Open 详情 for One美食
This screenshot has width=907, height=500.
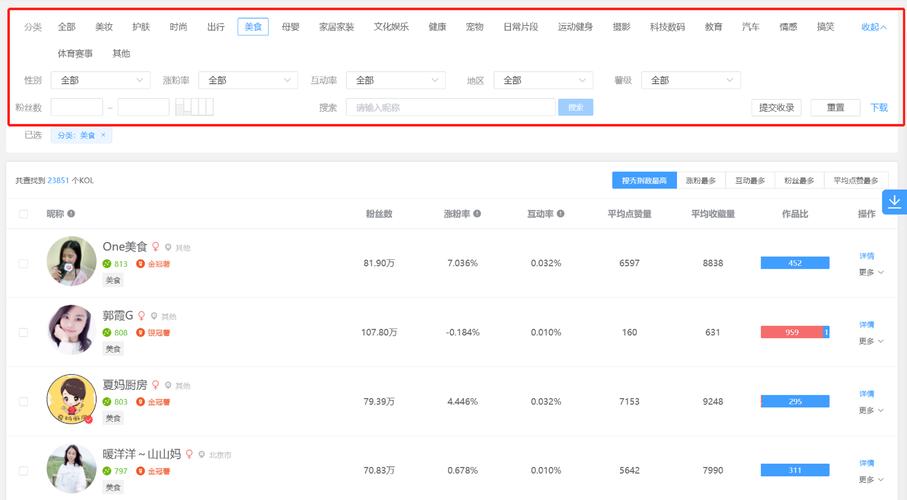click(867, 256)
